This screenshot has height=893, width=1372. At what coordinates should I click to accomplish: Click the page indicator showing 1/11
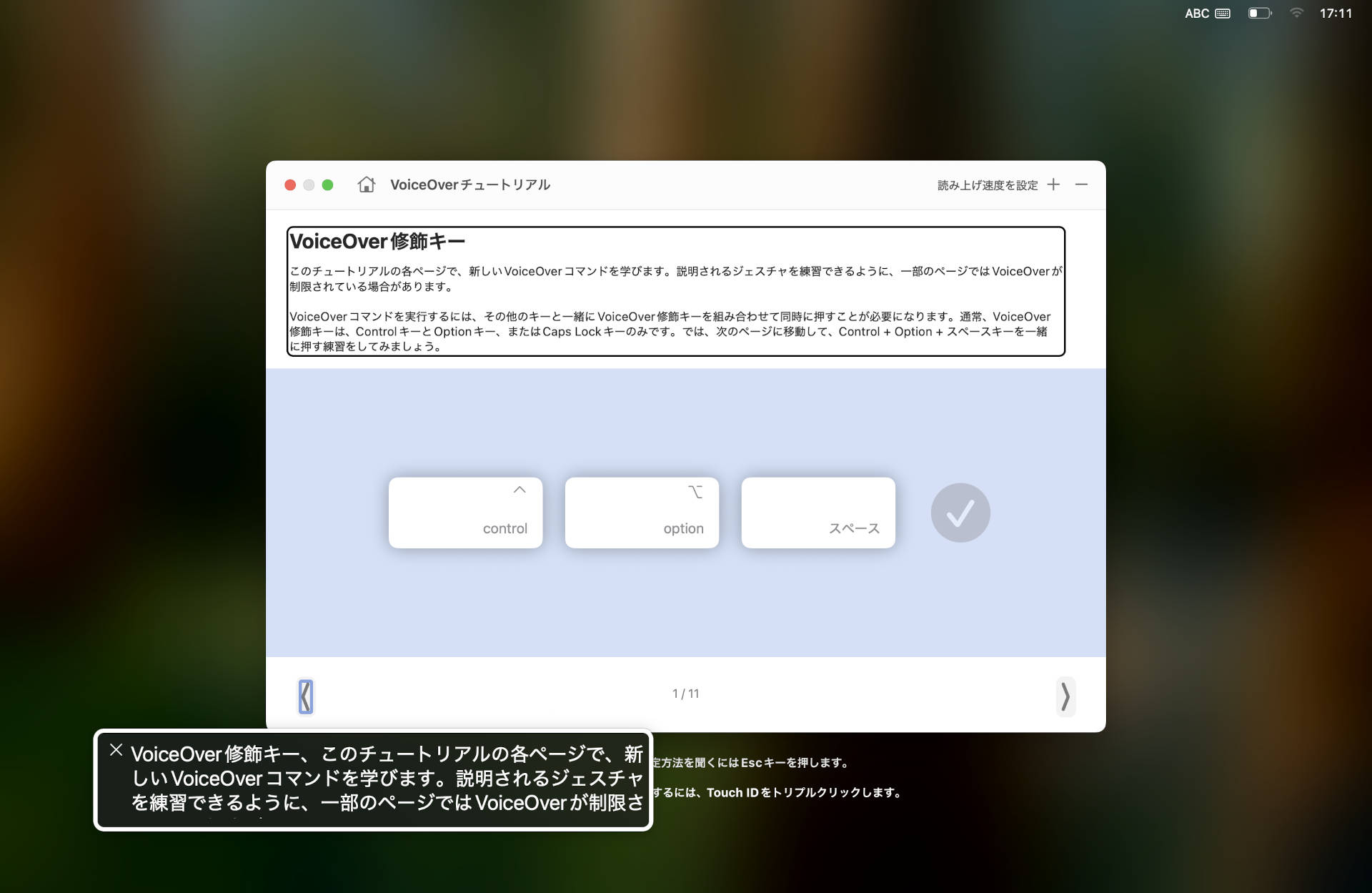click(x=685, y=693)
